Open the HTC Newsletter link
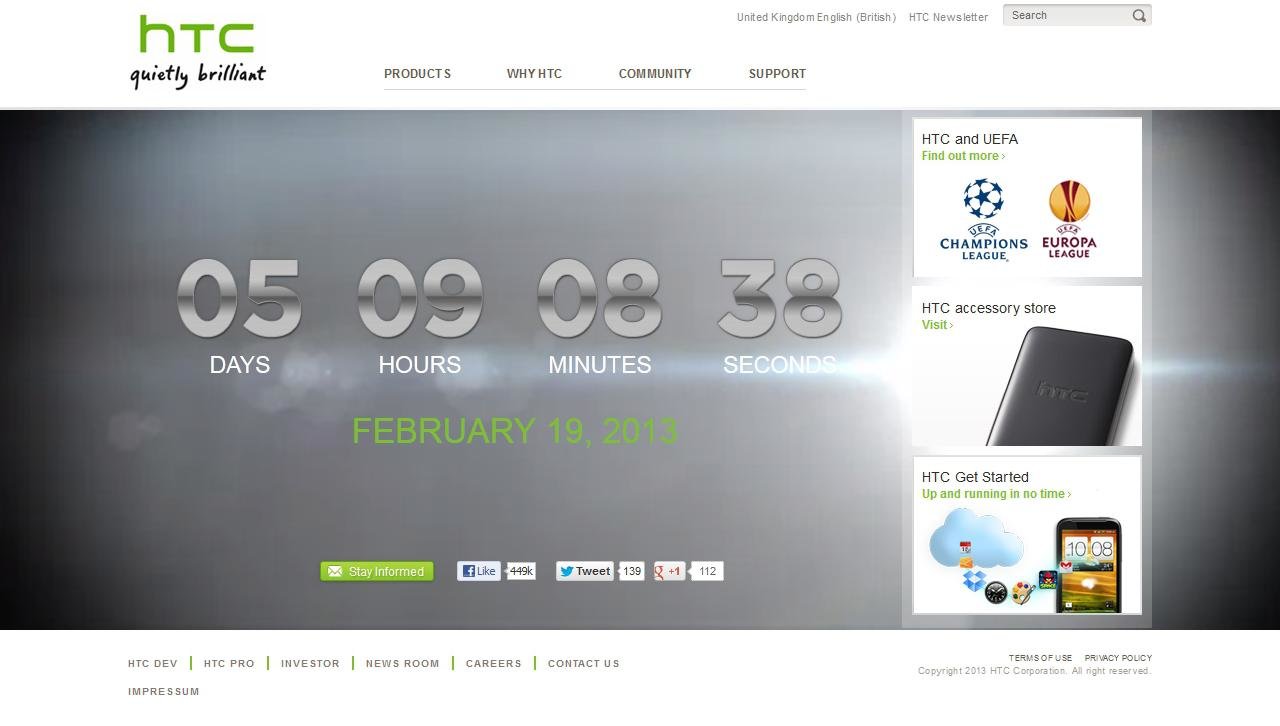Image resolution: width=1280 pixels, height=726 pixels. [x=948, y=17]
